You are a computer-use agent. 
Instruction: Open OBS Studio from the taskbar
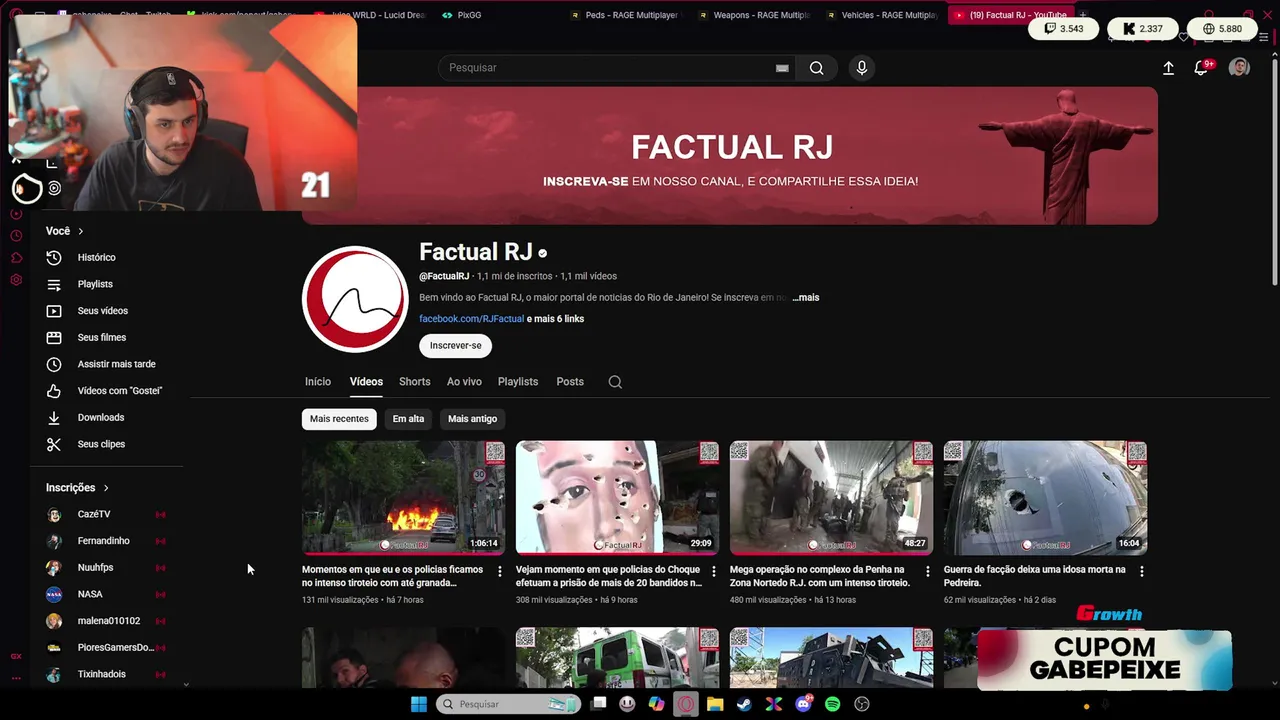pos(862,704)
